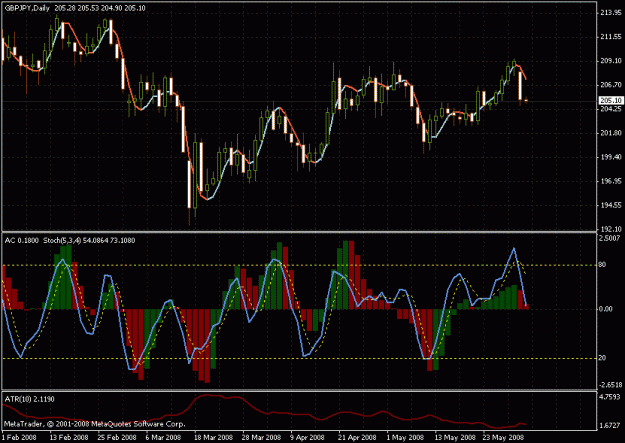
Task: Select the -2.6518 oscillator scale value
Action: click(610, 385)
